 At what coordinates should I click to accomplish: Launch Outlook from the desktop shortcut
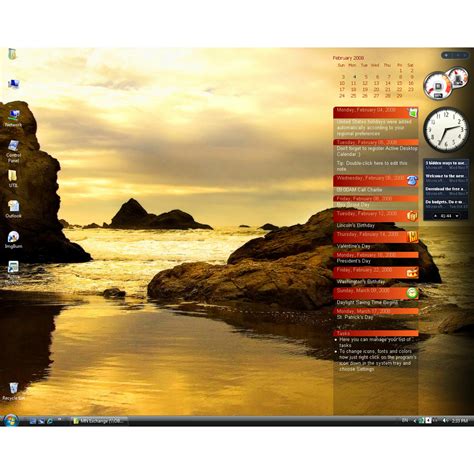13,209
